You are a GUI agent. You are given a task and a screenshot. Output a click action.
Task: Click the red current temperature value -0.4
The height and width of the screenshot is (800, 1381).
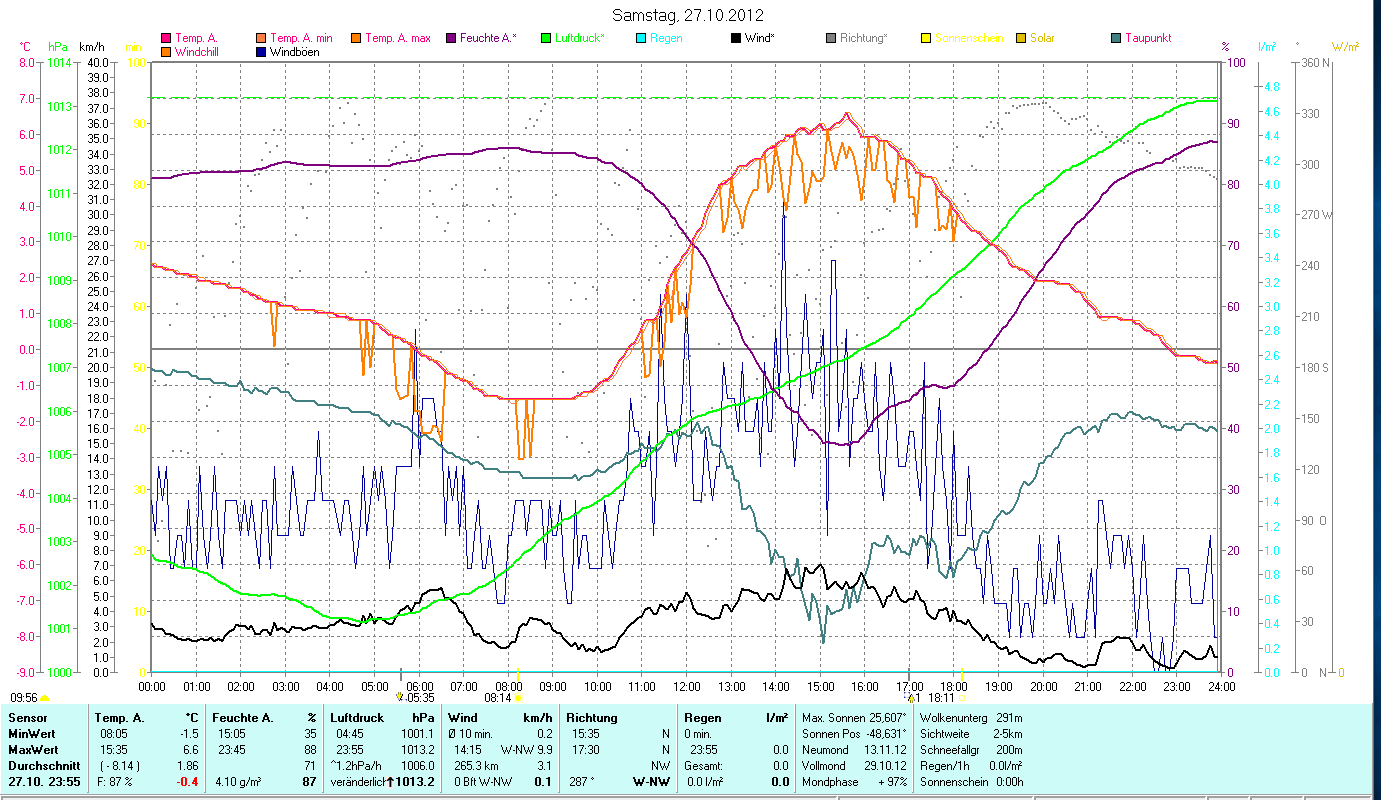point(188,782)
